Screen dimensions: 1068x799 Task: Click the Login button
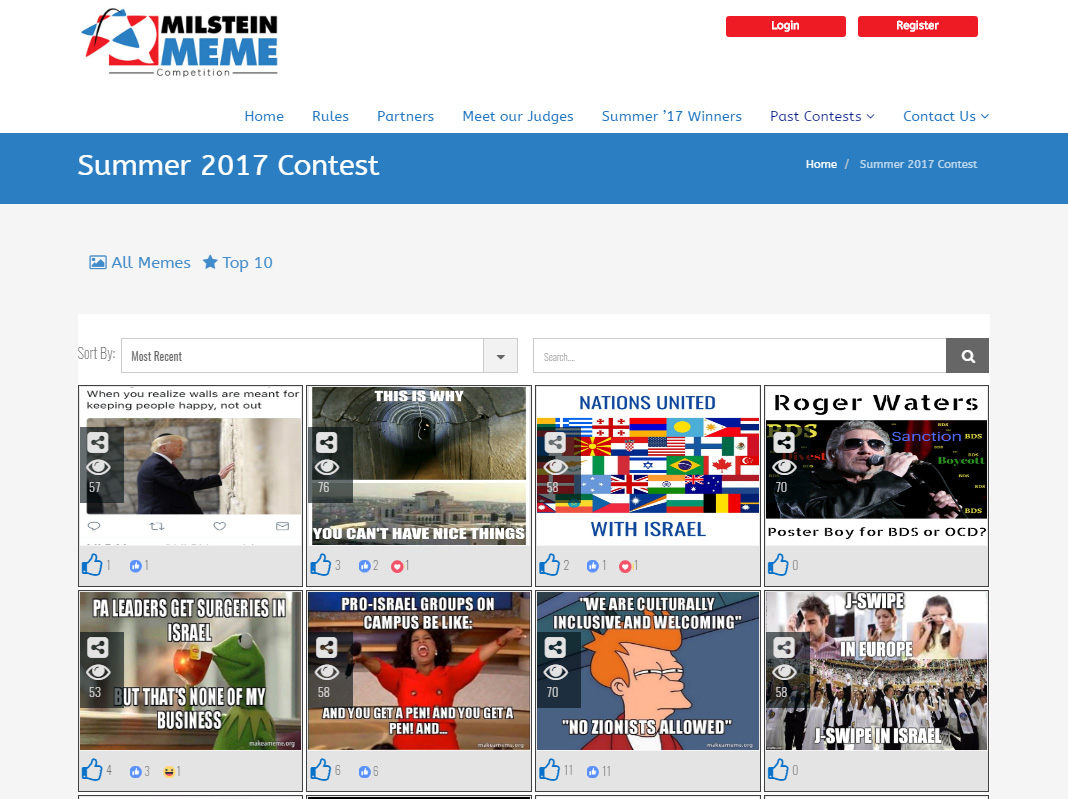click(x=785, y=26)
